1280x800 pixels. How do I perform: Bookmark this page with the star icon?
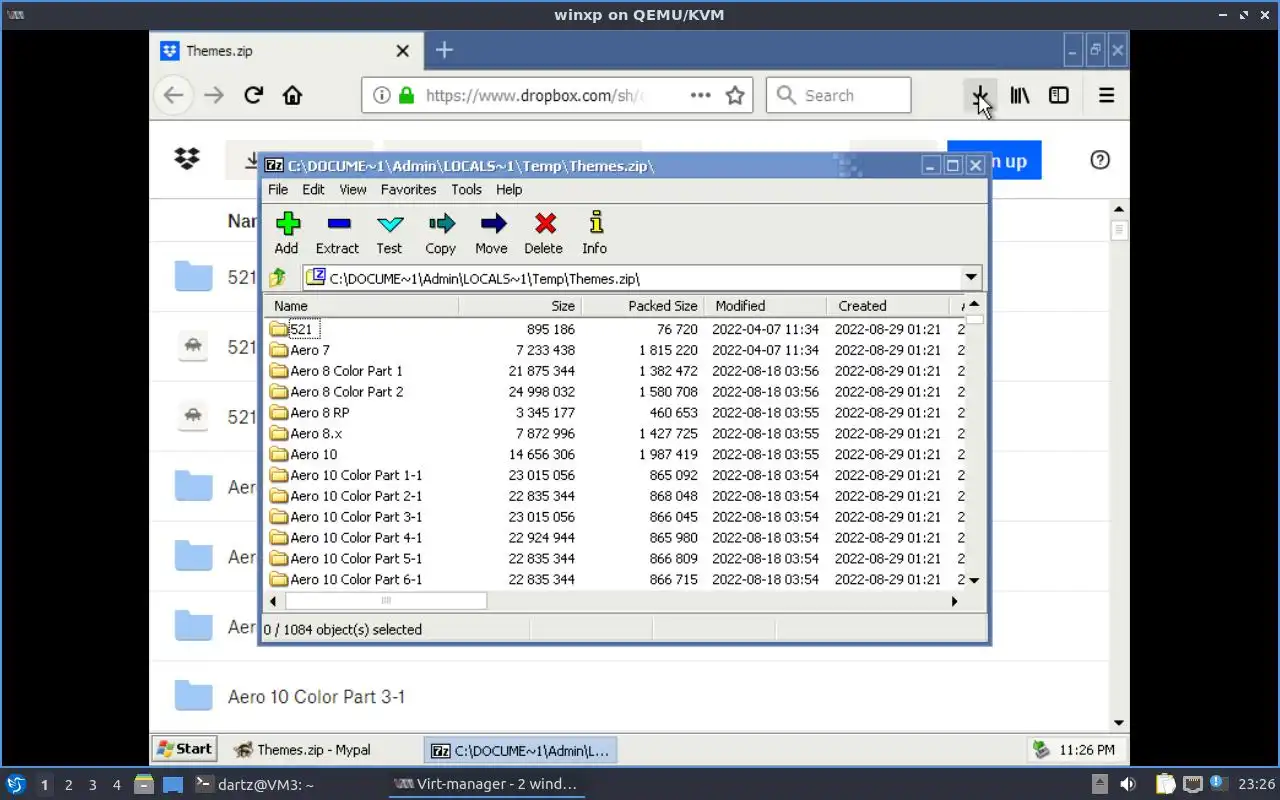tap(735, 95)
